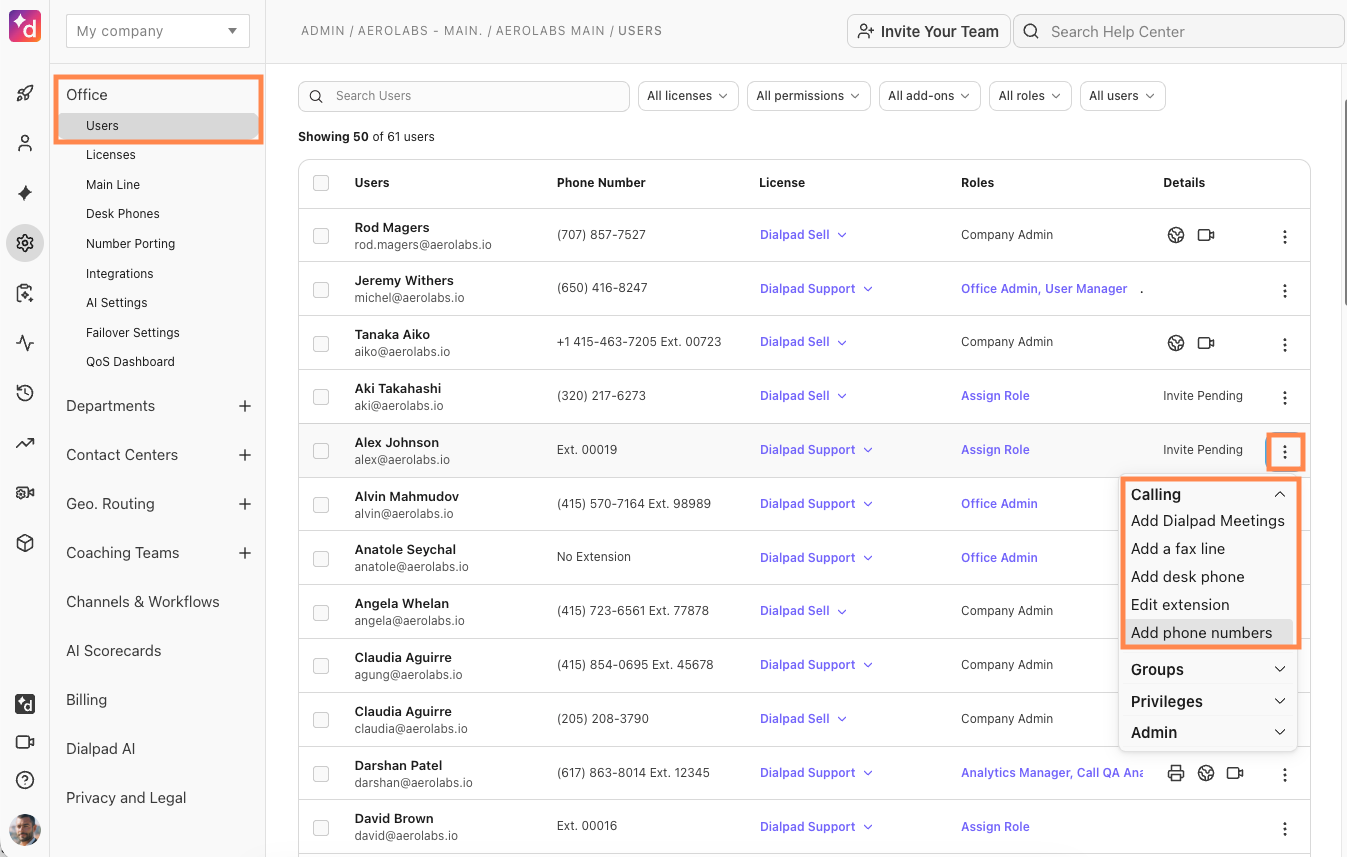1347x857 pixels.
Task: Open three-dot menu for David Brown
Action: point(1285,829)
